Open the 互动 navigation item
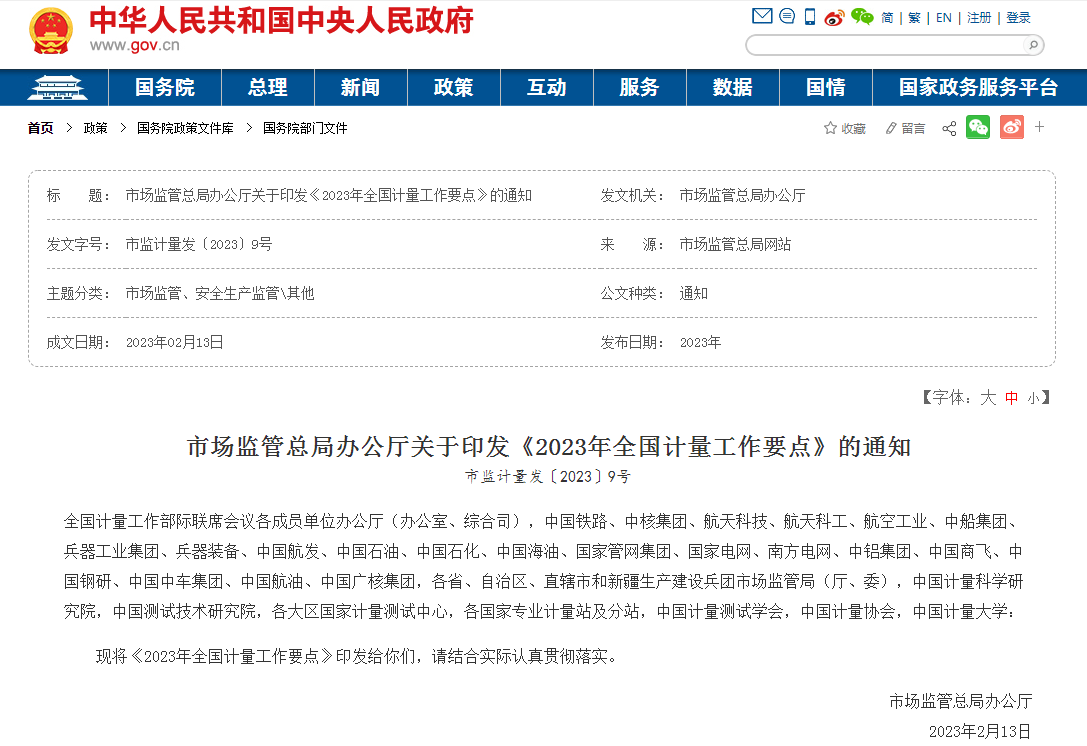 [546, 87]
